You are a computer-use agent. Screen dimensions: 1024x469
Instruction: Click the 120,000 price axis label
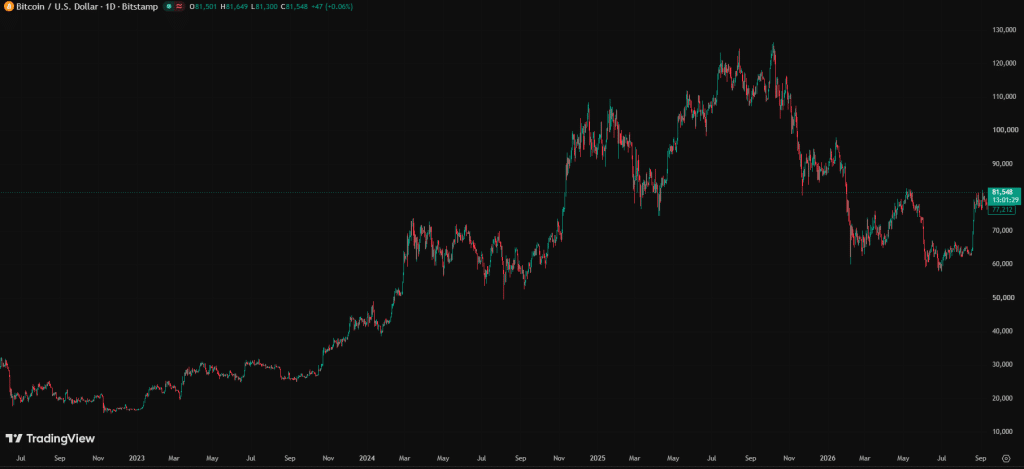pos(1002,63)
